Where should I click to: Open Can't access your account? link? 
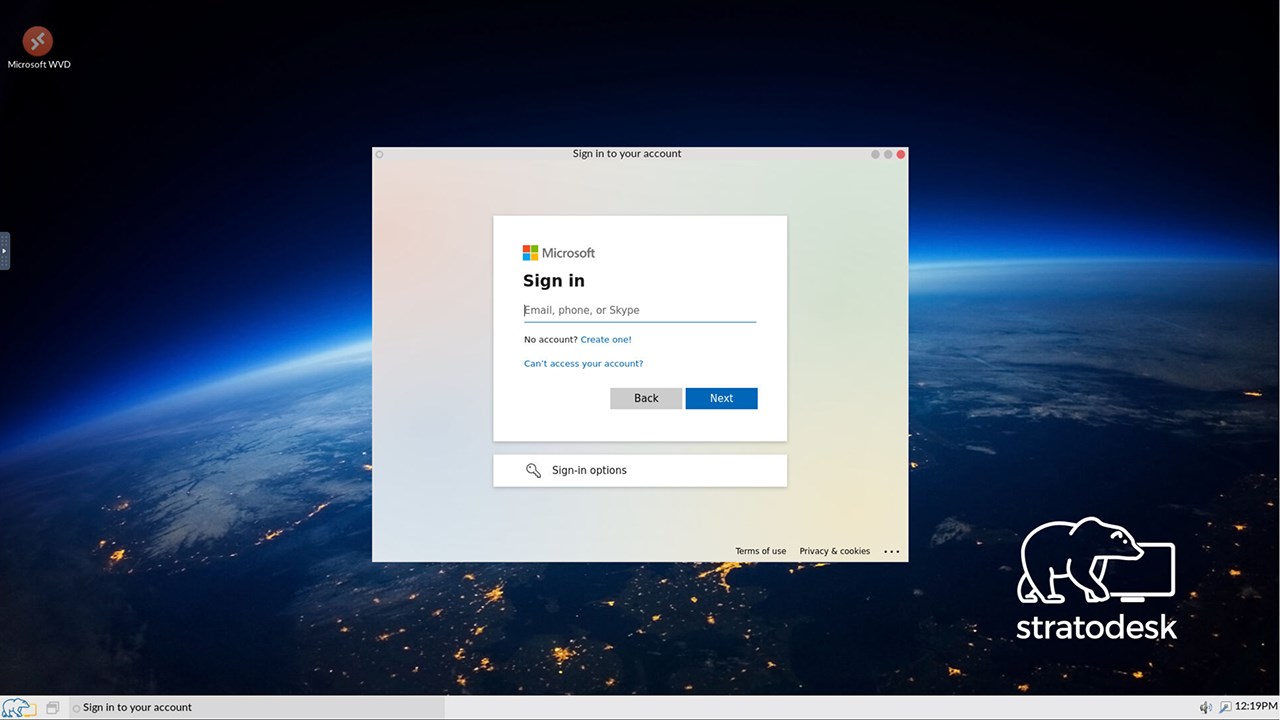[584, 364]
